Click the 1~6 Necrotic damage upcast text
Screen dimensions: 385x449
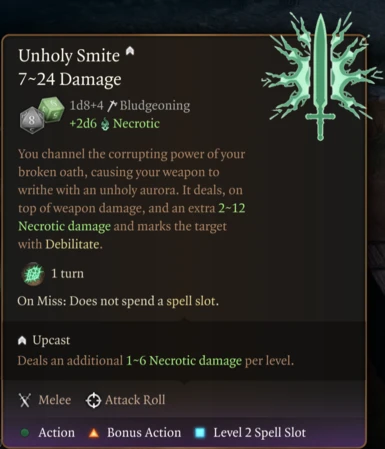point(184,361)
